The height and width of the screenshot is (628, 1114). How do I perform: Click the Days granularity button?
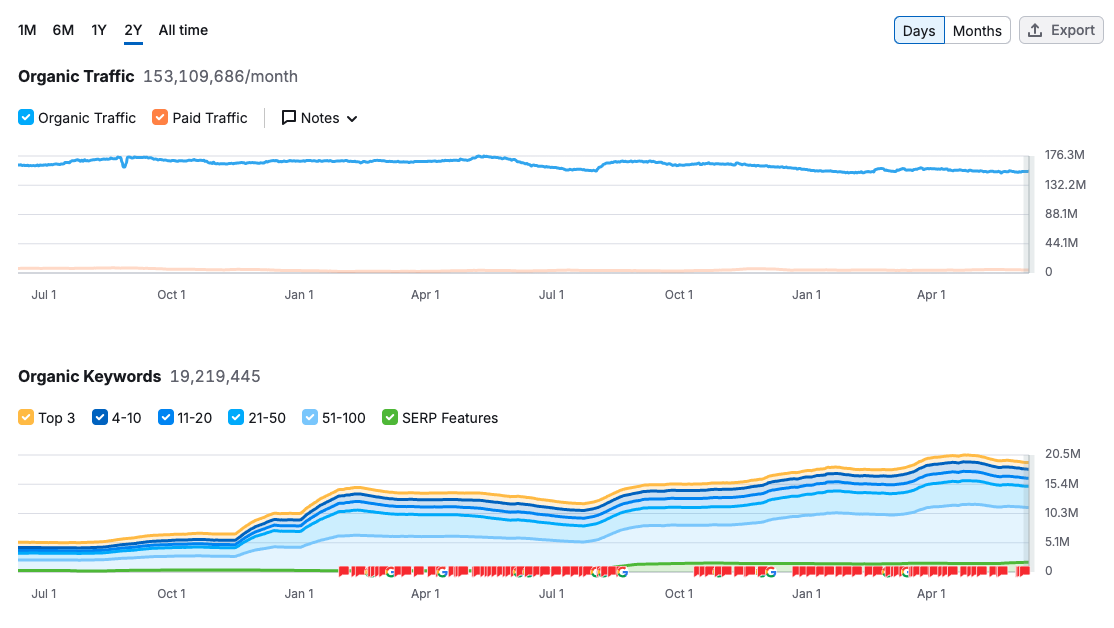point(918,30)
